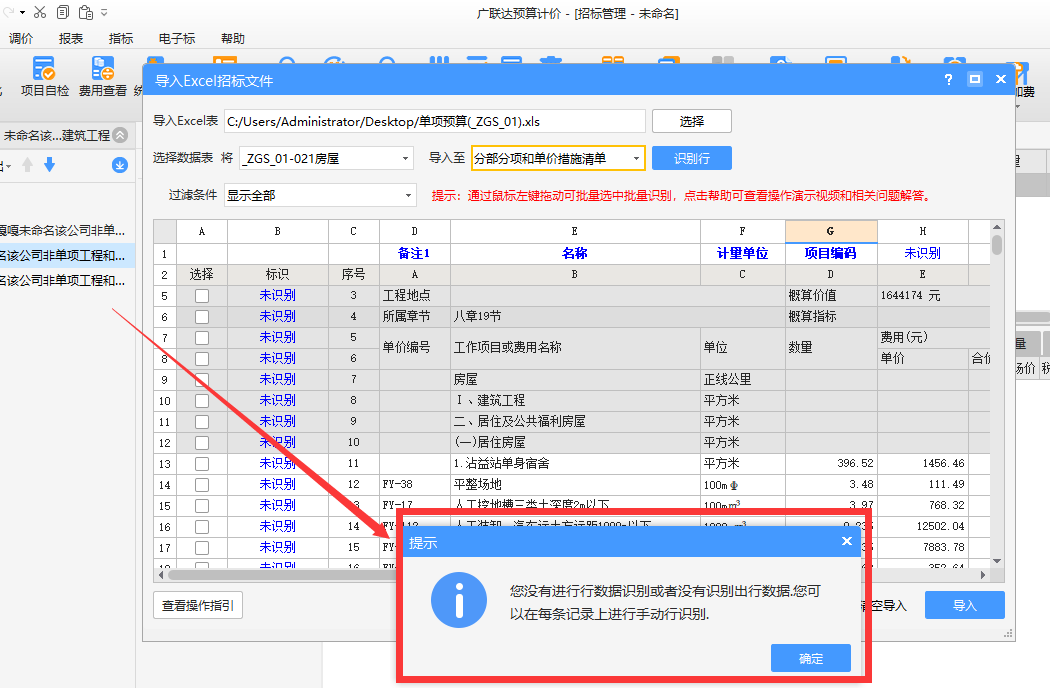Select the 1644174 元 cell
Viewport: 1050px width, 688px height.
click(x=933, y=295)
